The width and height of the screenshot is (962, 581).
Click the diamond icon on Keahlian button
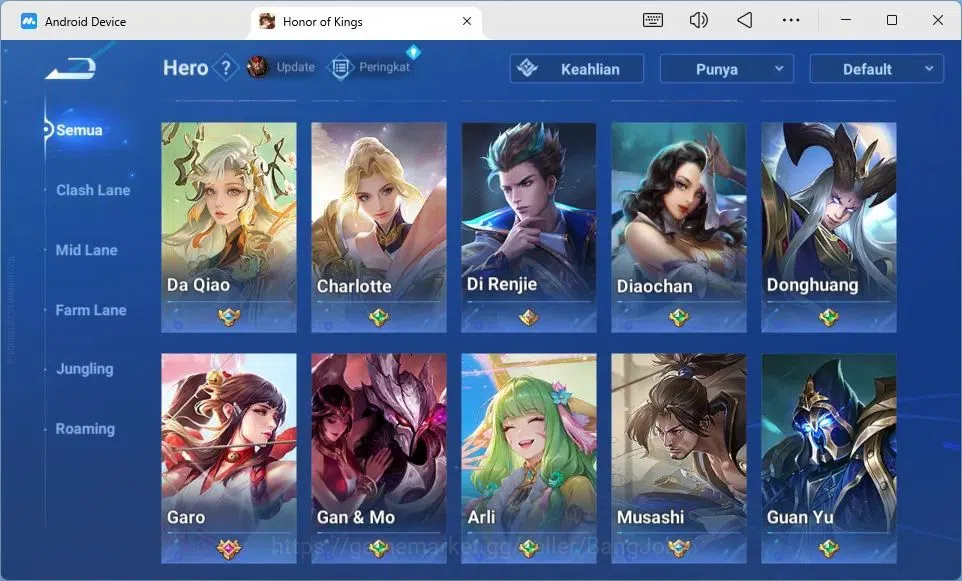[527, 68]
